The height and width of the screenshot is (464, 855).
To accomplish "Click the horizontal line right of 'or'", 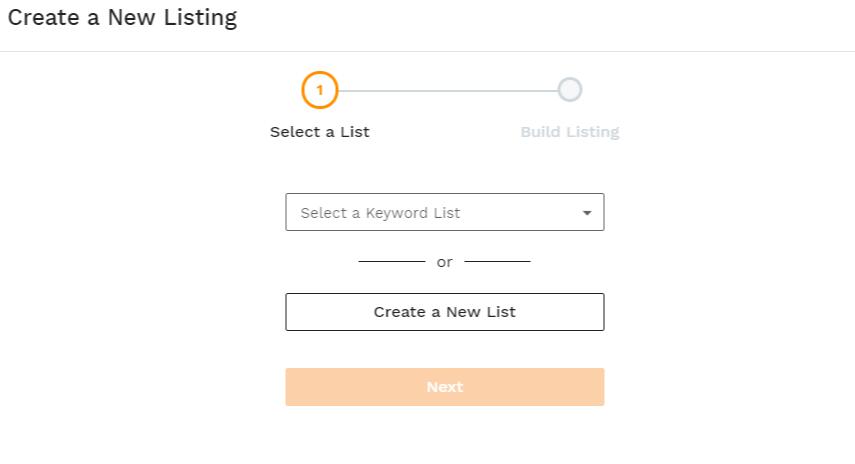I will coord(497,262).
